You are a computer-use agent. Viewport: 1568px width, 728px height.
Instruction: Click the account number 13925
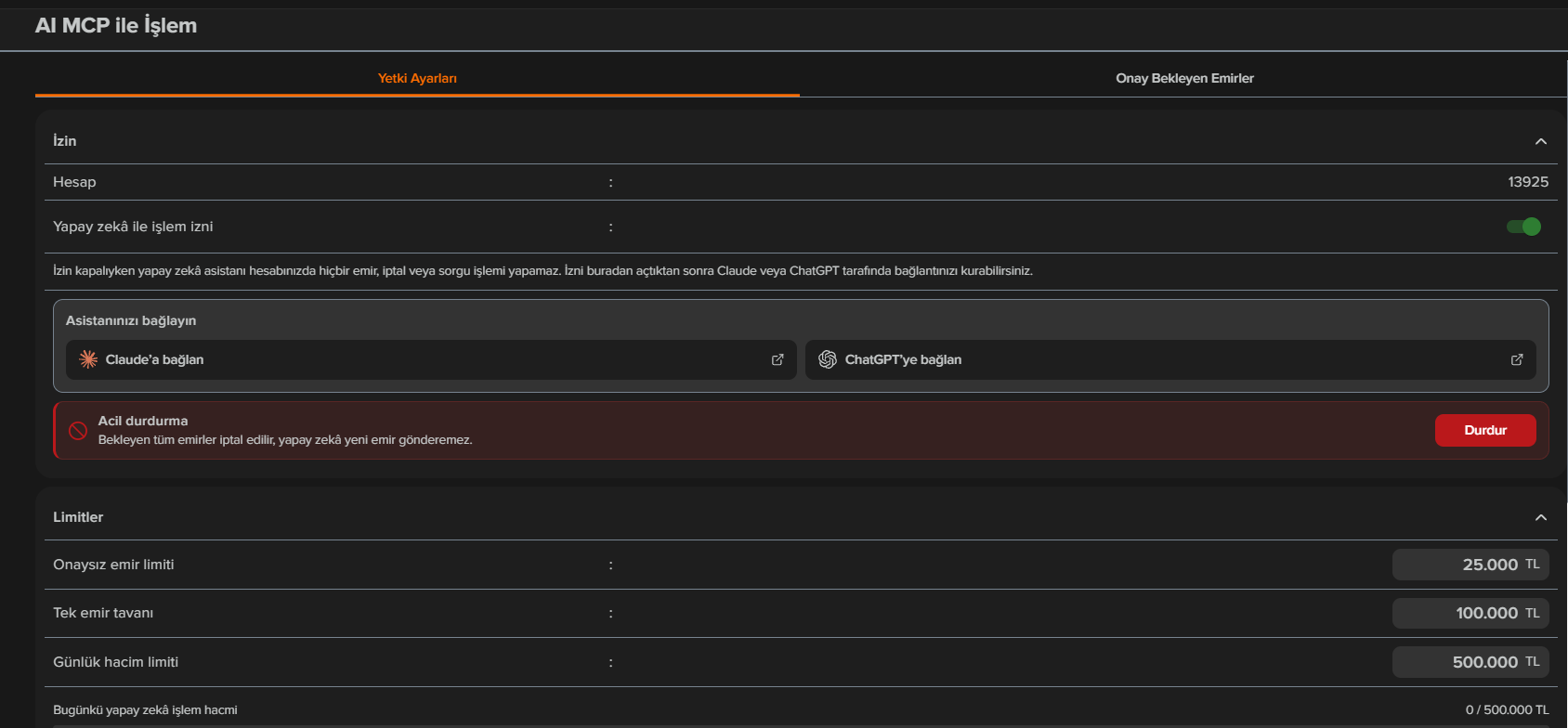tap(1528, 182)
